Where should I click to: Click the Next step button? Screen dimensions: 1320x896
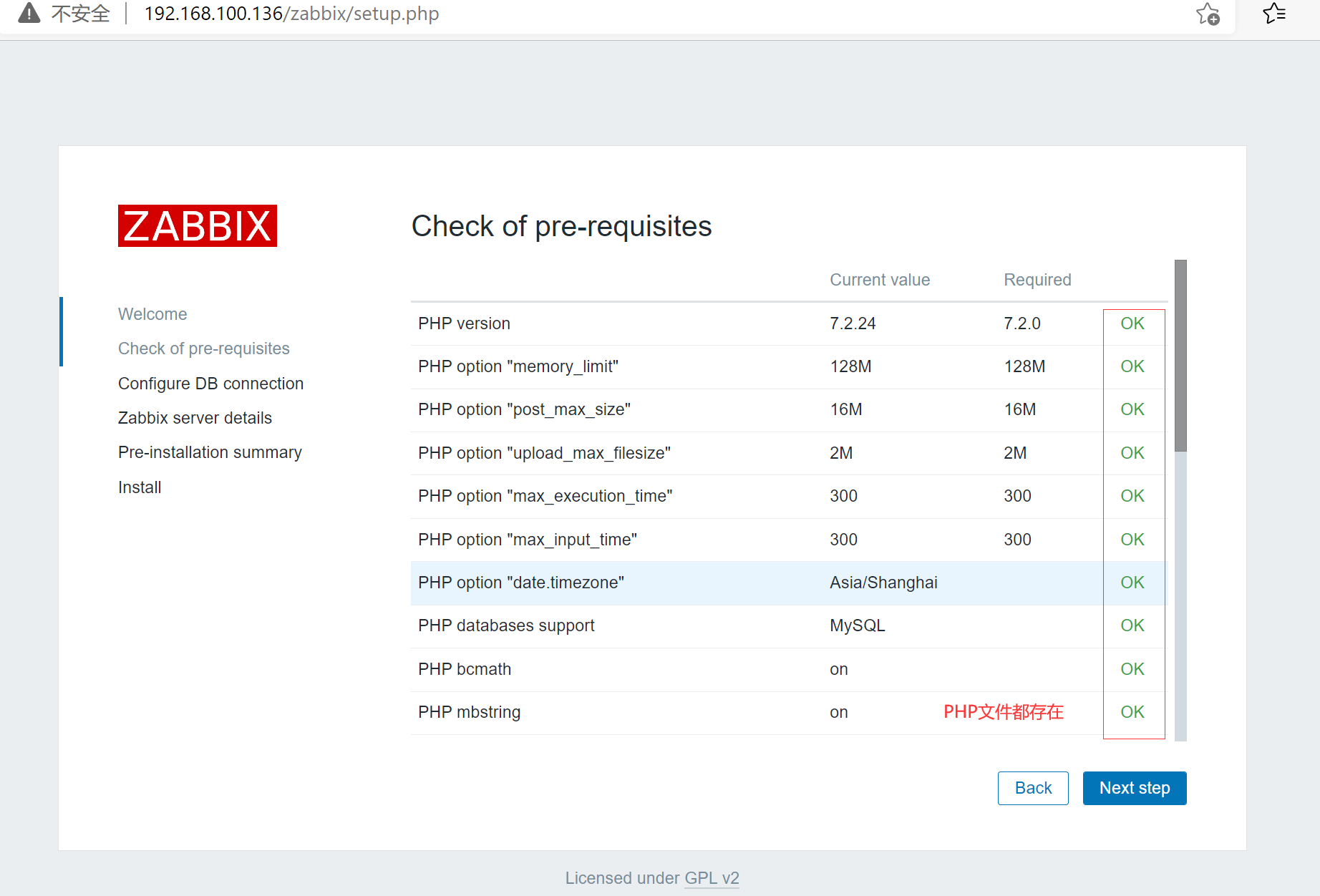tap(1134, 788)
